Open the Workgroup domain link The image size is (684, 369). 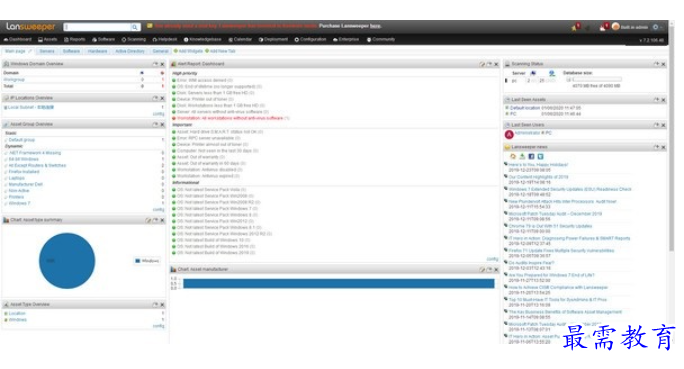click(x=14, y=79)
